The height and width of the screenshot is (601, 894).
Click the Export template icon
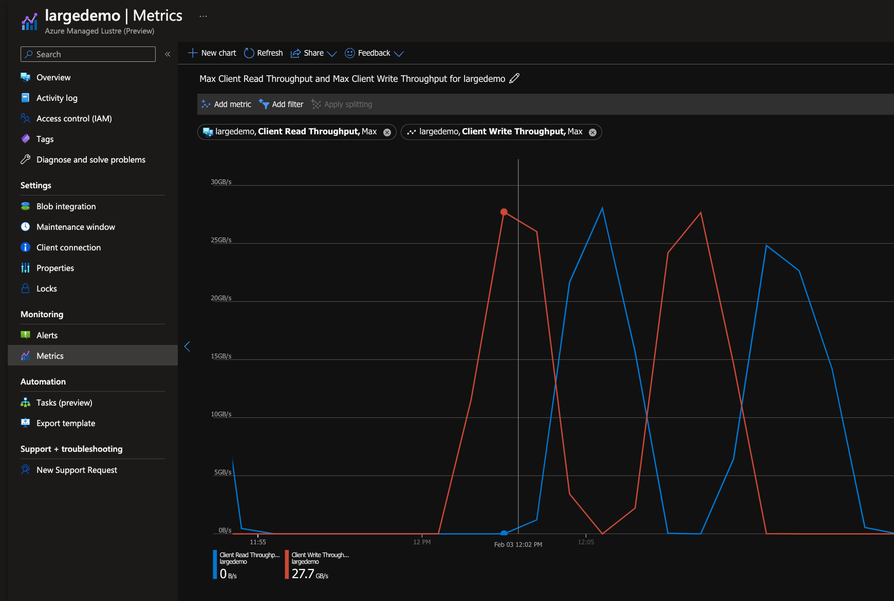(25, 423)
